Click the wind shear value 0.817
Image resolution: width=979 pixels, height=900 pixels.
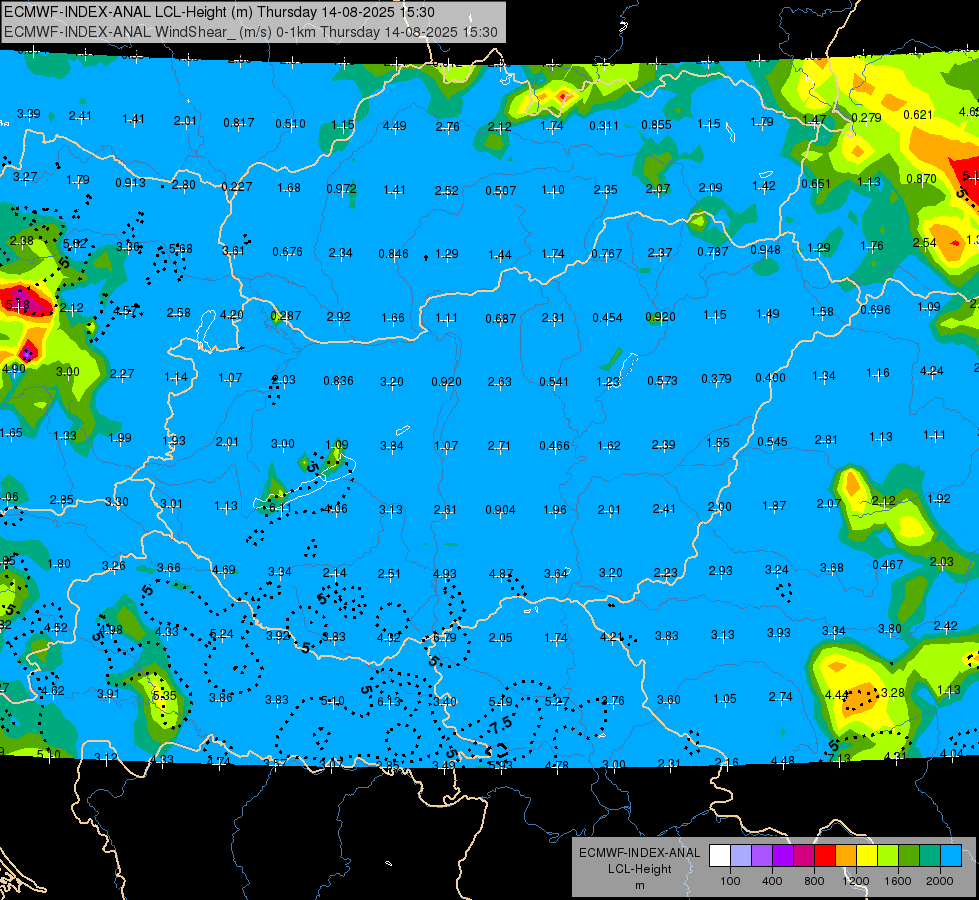pos(239,122)
